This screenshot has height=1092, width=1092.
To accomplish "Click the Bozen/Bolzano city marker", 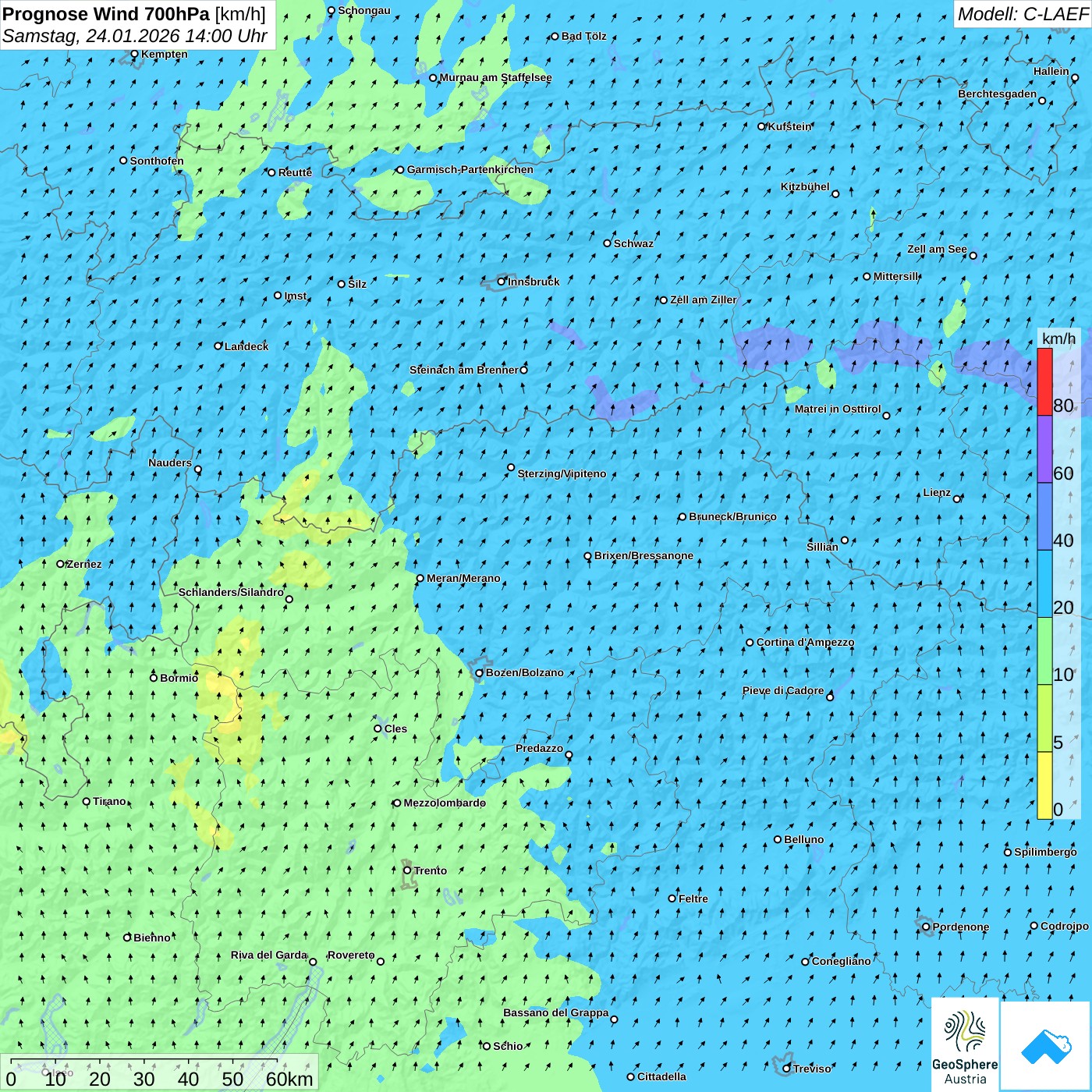I will 480,672.
